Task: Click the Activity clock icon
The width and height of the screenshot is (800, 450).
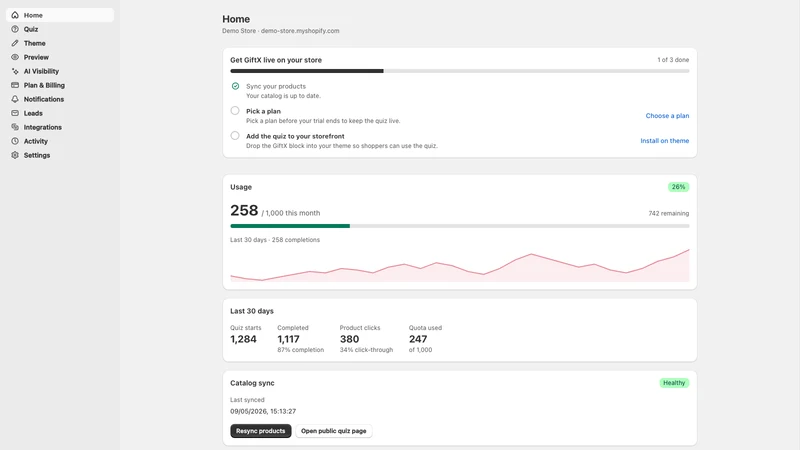Action: 15,141
